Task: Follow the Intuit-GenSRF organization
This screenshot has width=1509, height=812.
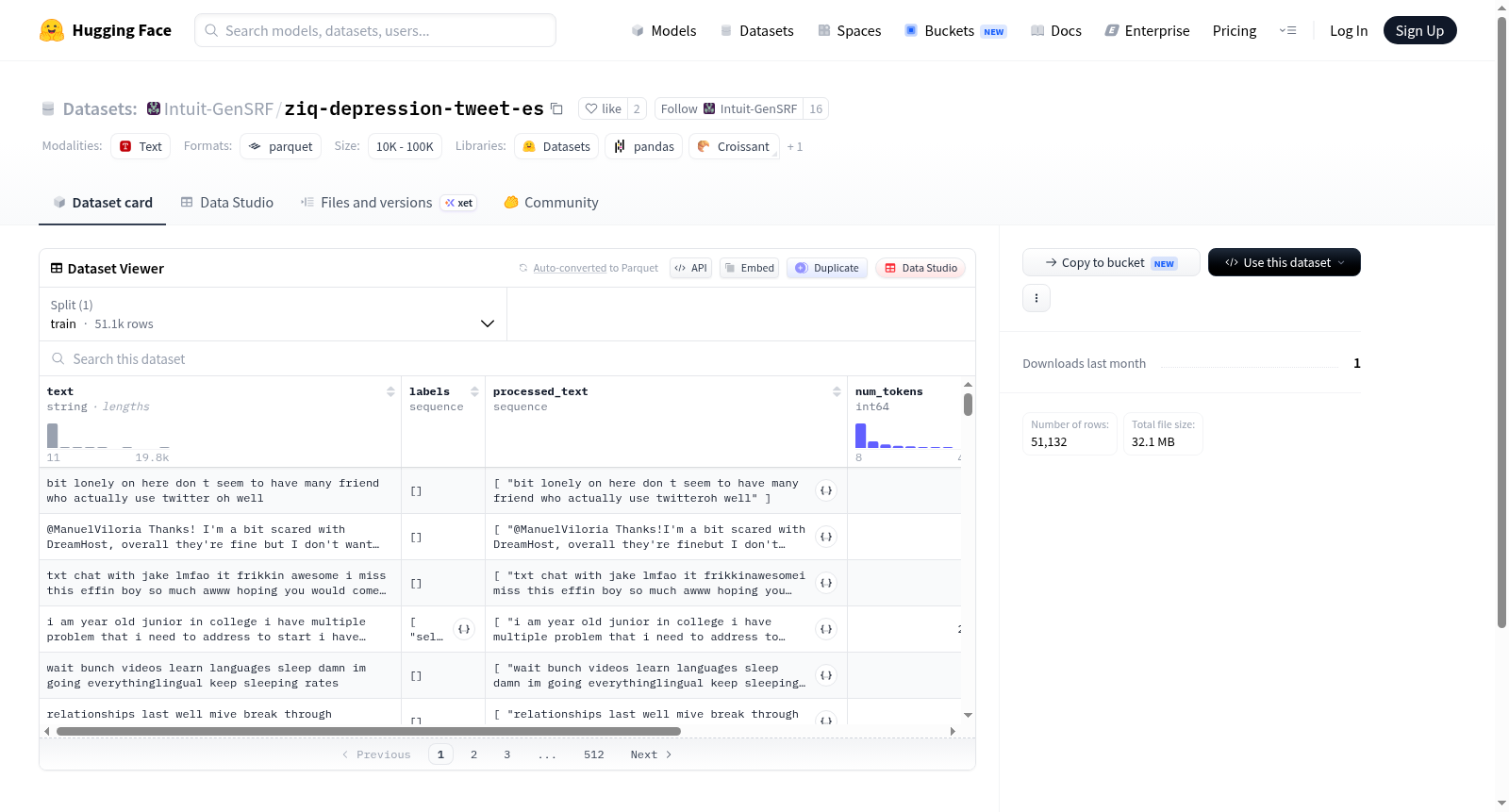Action: point(679,108)
